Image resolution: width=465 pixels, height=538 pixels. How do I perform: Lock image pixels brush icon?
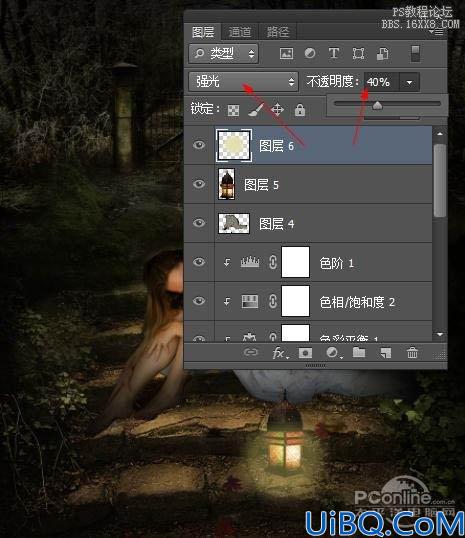(x=256, y=110)
